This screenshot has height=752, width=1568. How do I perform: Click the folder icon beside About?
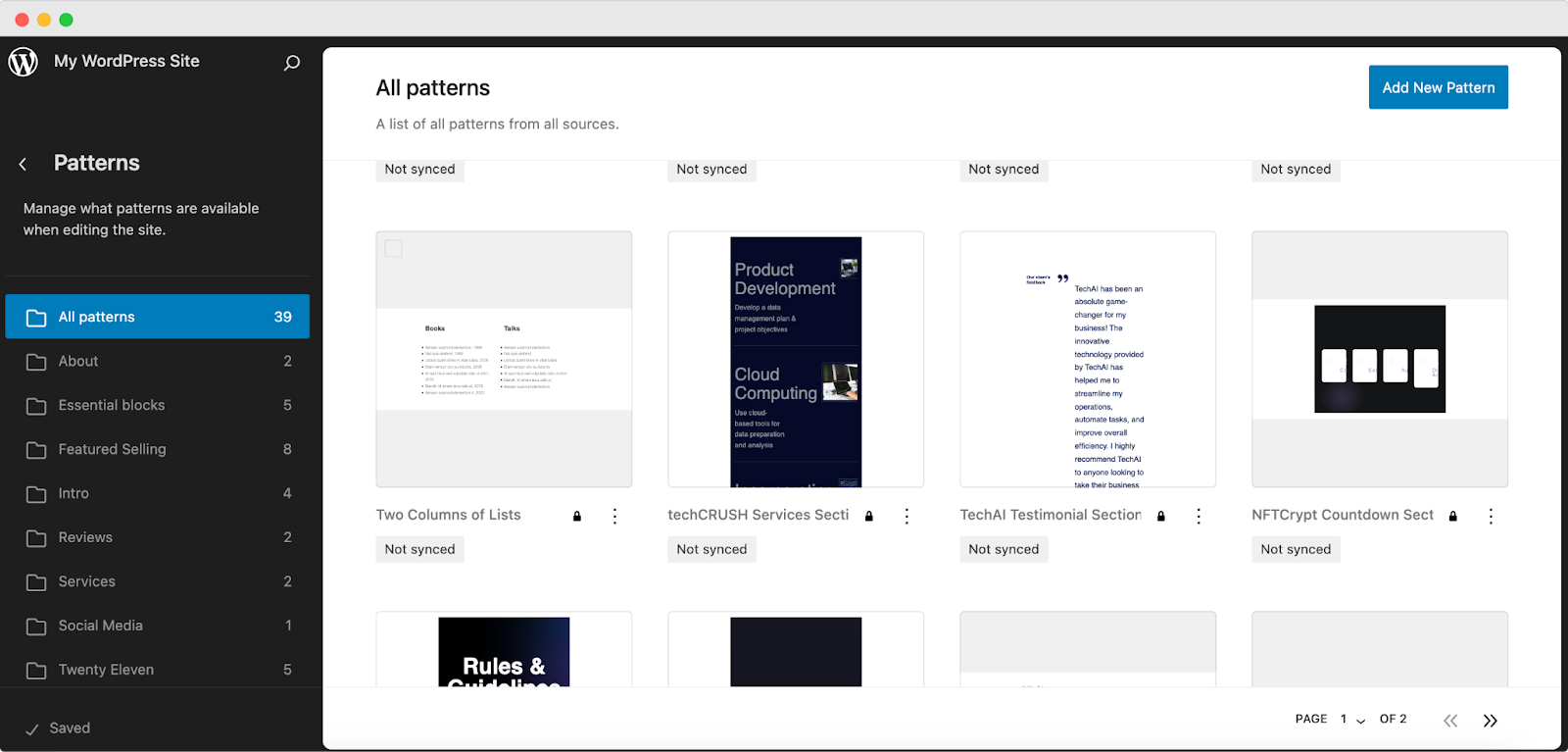(x=36, y=362)
